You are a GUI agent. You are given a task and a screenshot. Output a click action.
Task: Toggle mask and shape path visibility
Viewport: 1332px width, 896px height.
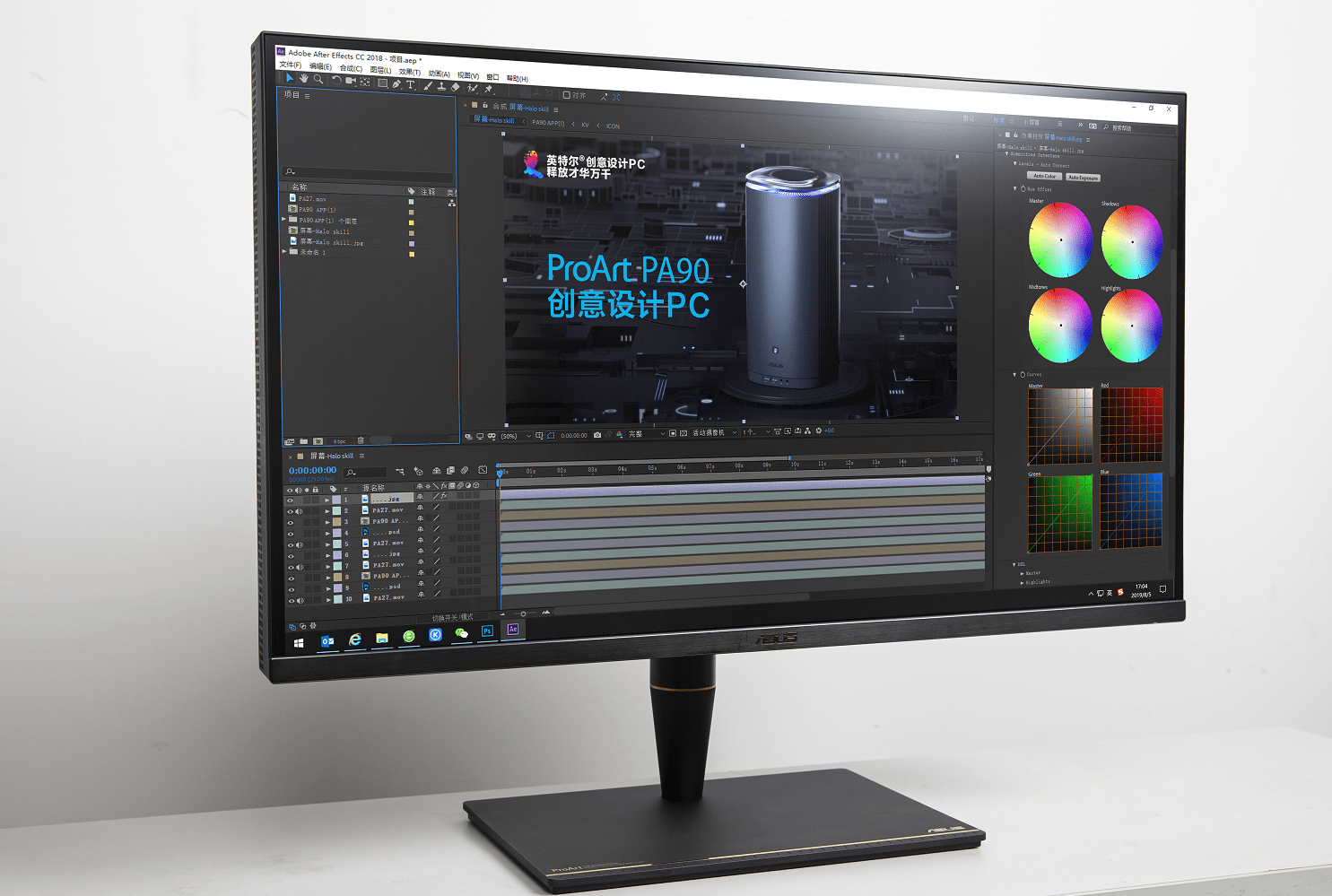pyautogui.click(x=551, y=436)
